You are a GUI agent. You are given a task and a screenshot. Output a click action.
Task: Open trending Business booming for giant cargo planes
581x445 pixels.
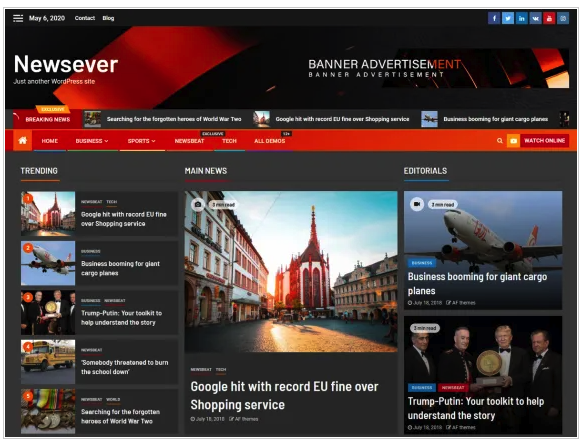[120, 268]
